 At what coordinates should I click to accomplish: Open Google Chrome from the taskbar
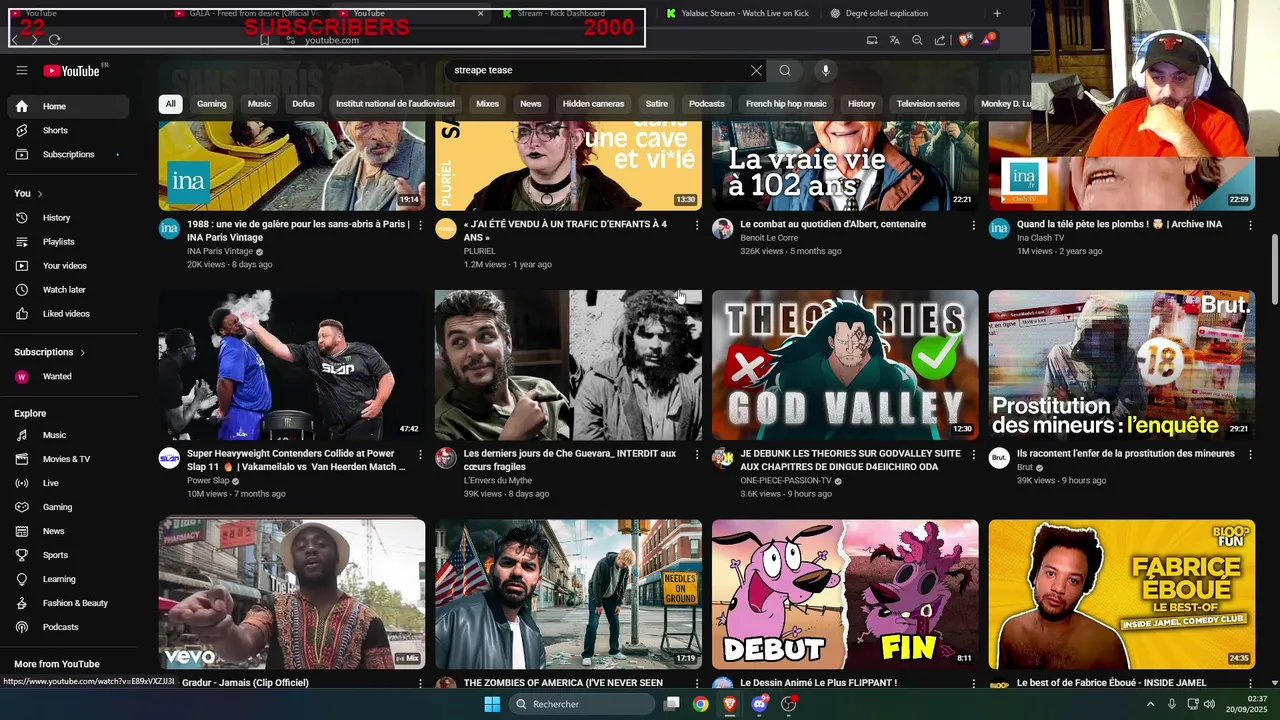click(701, 704)
